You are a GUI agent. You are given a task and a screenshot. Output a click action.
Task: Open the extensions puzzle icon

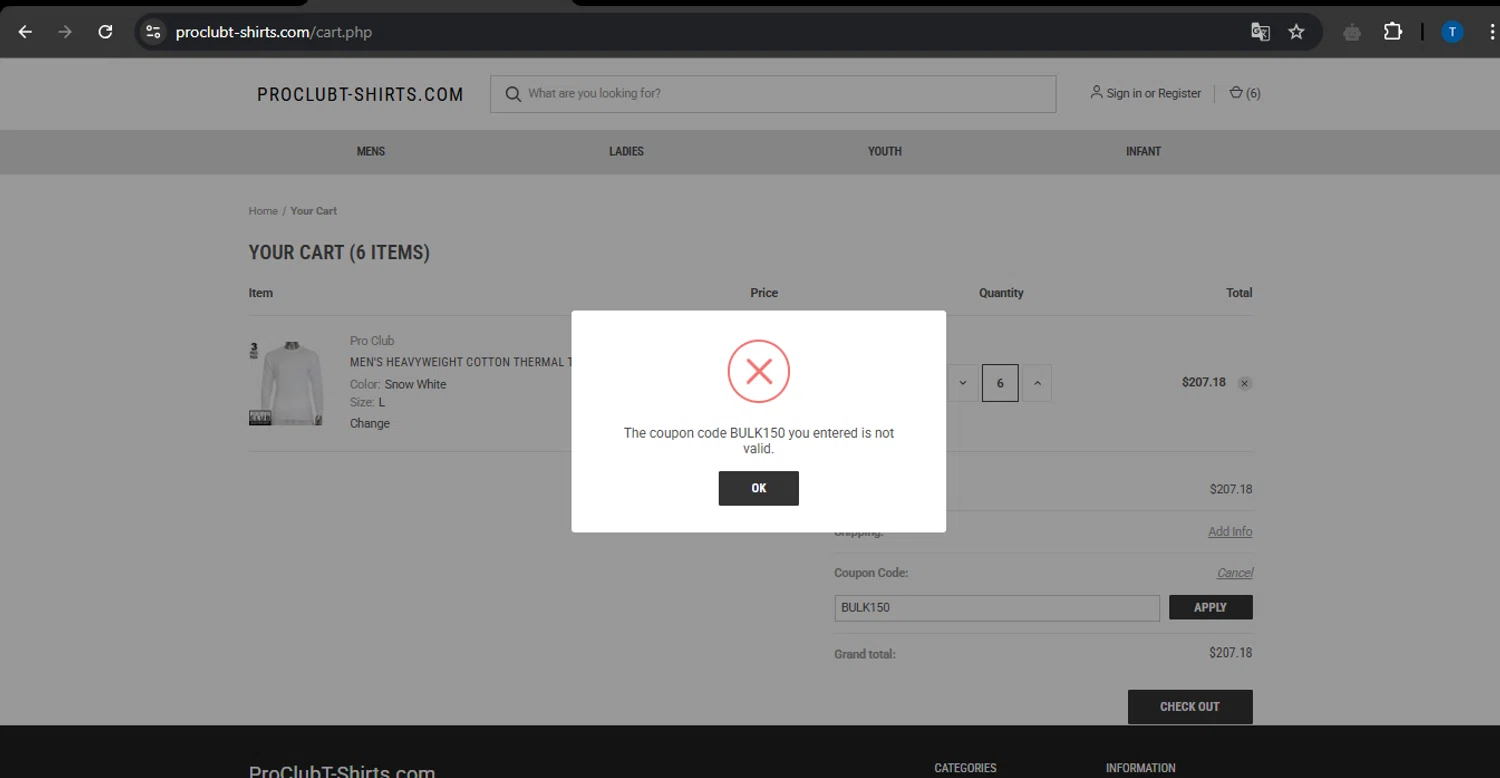click(x=1393, y=32)
